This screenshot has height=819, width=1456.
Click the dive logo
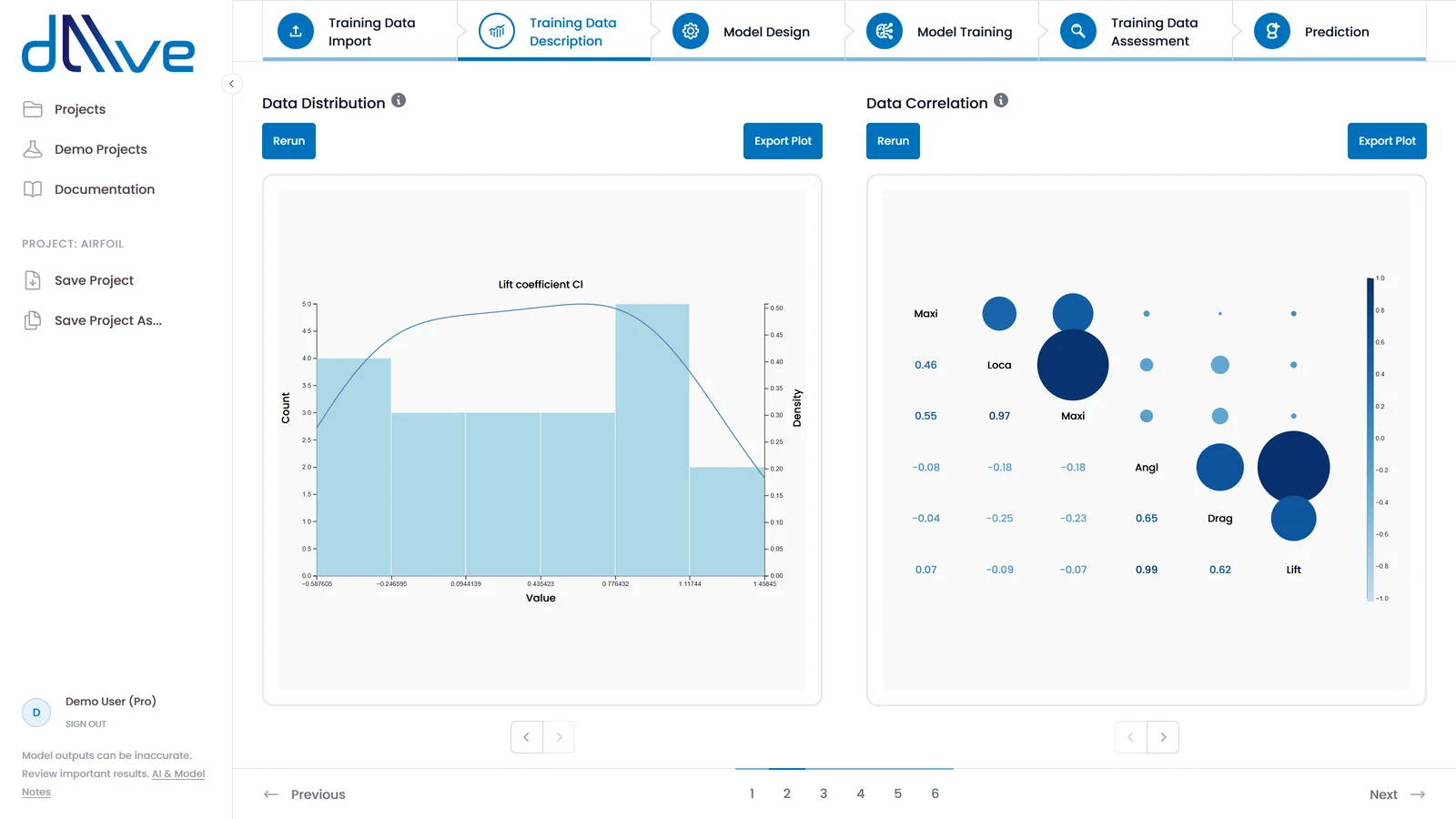click(x=108, y=44)
